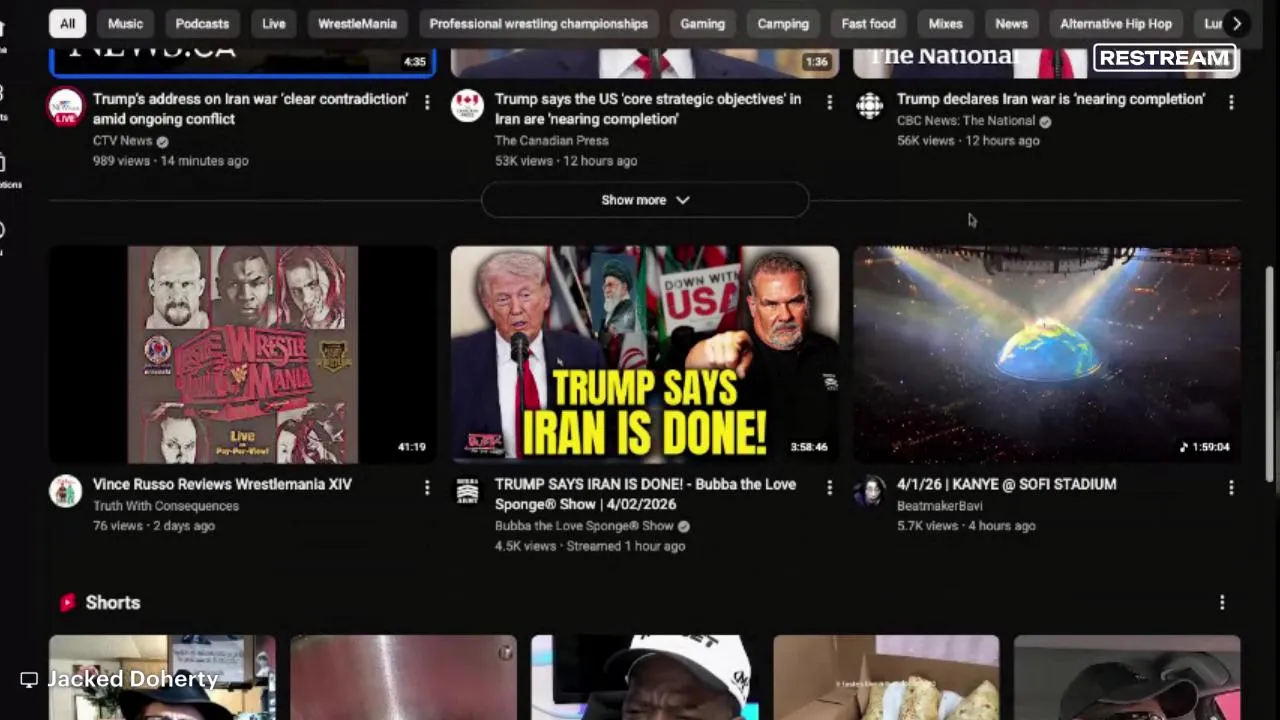Click the red Shorts logo icon
The width and height of the screenshot is (1280, 720).
67,602
